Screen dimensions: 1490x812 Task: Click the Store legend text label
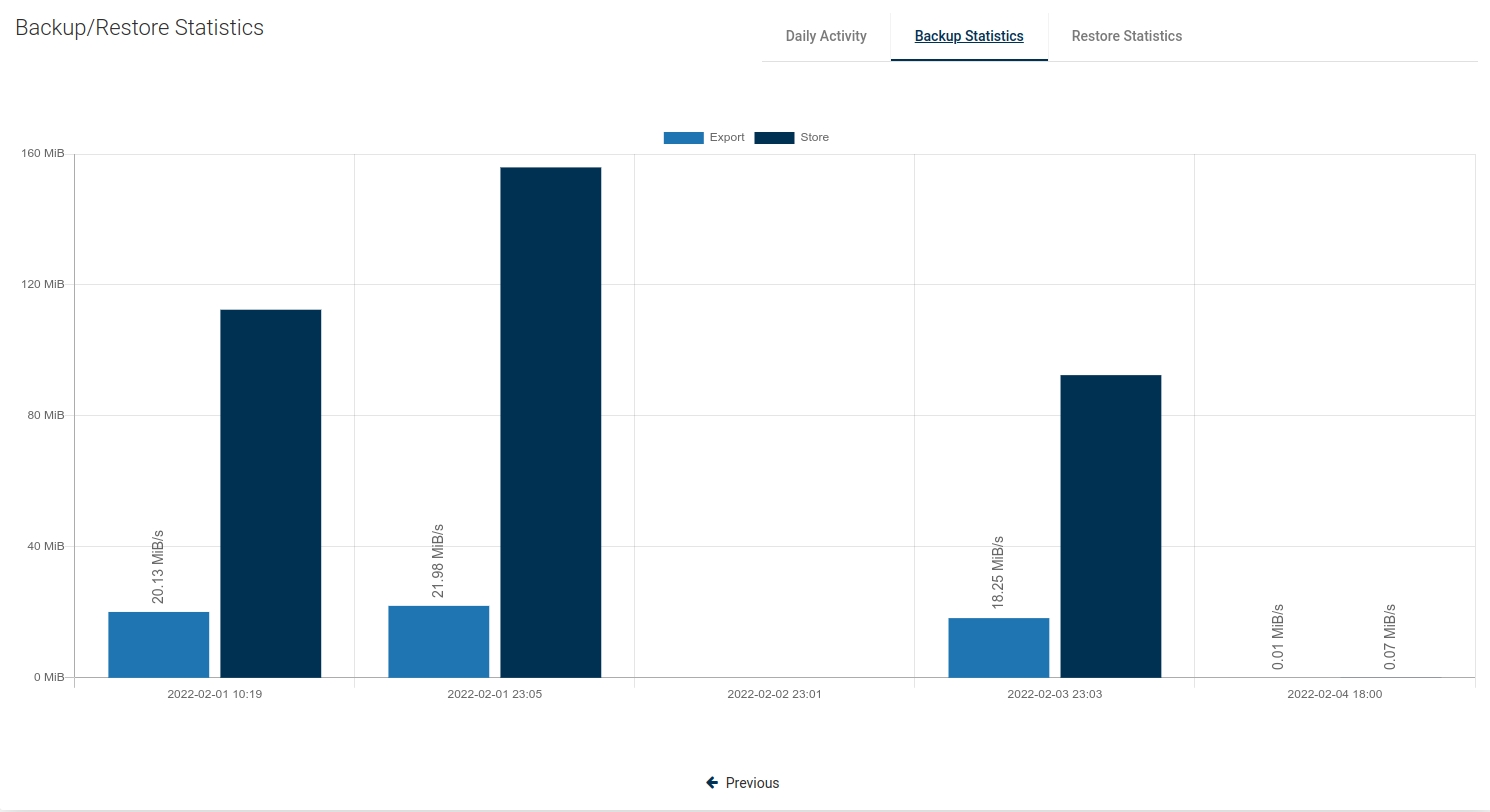(x=814, y=138)
